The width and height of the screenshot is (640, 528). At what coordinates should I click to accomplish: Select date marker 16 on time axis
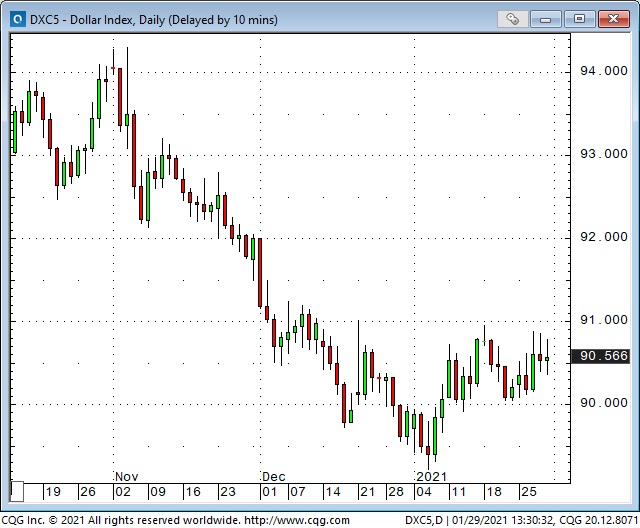pyautogui.click(x=193, y=492)
